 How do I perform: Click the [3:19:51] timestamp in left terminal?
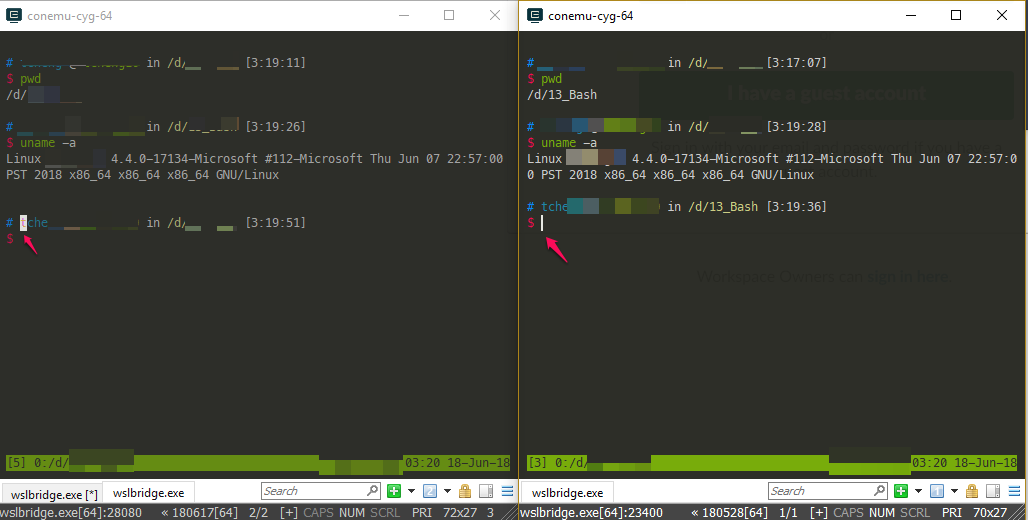[275, 223]
